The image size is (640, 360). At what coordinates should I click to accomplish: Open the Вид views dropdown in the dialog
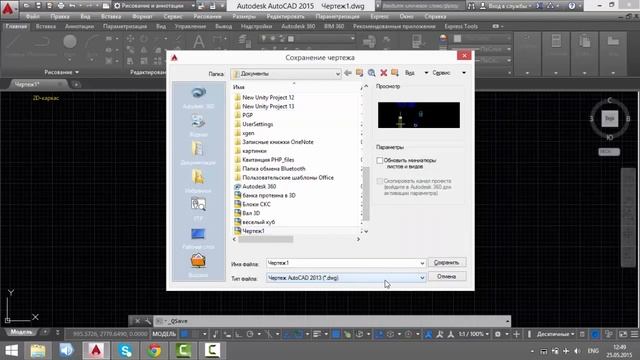pyautogui.click(x=416, y=73)
